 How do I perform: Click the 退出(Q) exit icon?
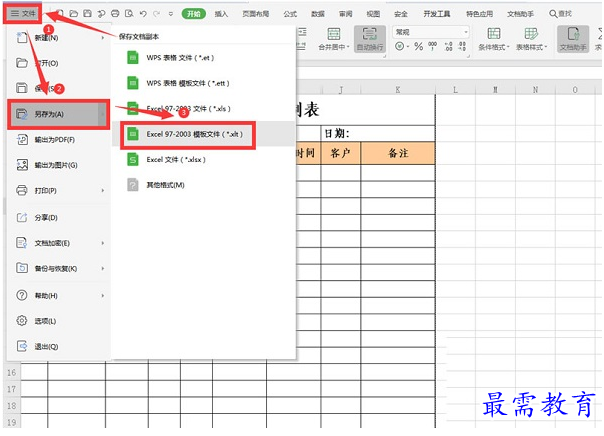(22, 346)
